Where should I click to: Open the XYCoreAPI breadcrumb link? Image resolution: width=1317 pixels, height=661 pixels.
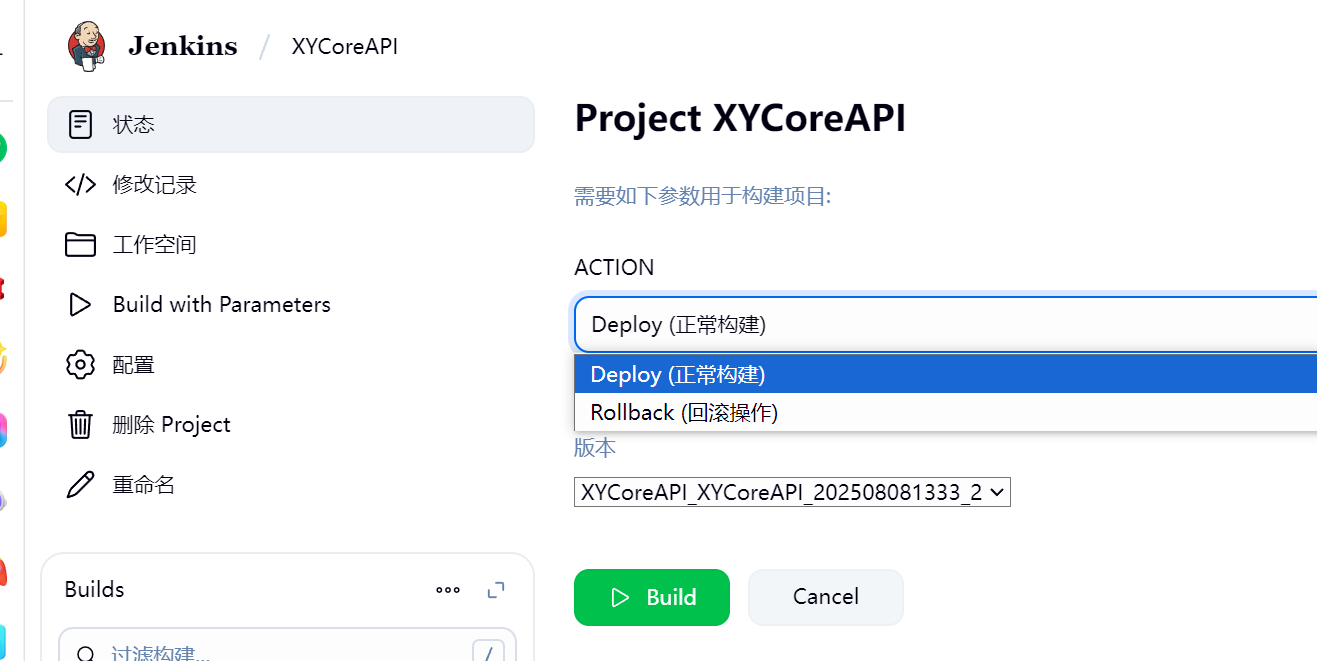pos(344,47)
